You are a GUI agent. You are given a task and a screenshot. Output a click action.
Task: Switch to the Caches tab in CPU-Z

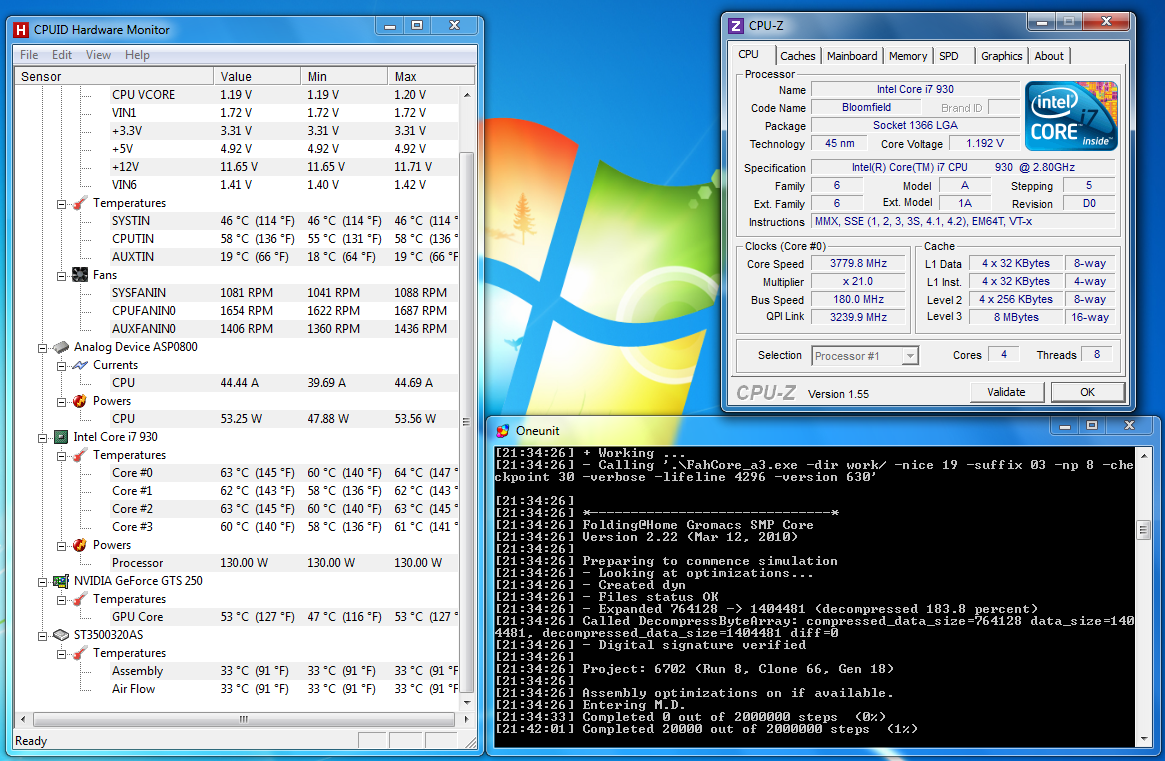(x=797, y=56)
